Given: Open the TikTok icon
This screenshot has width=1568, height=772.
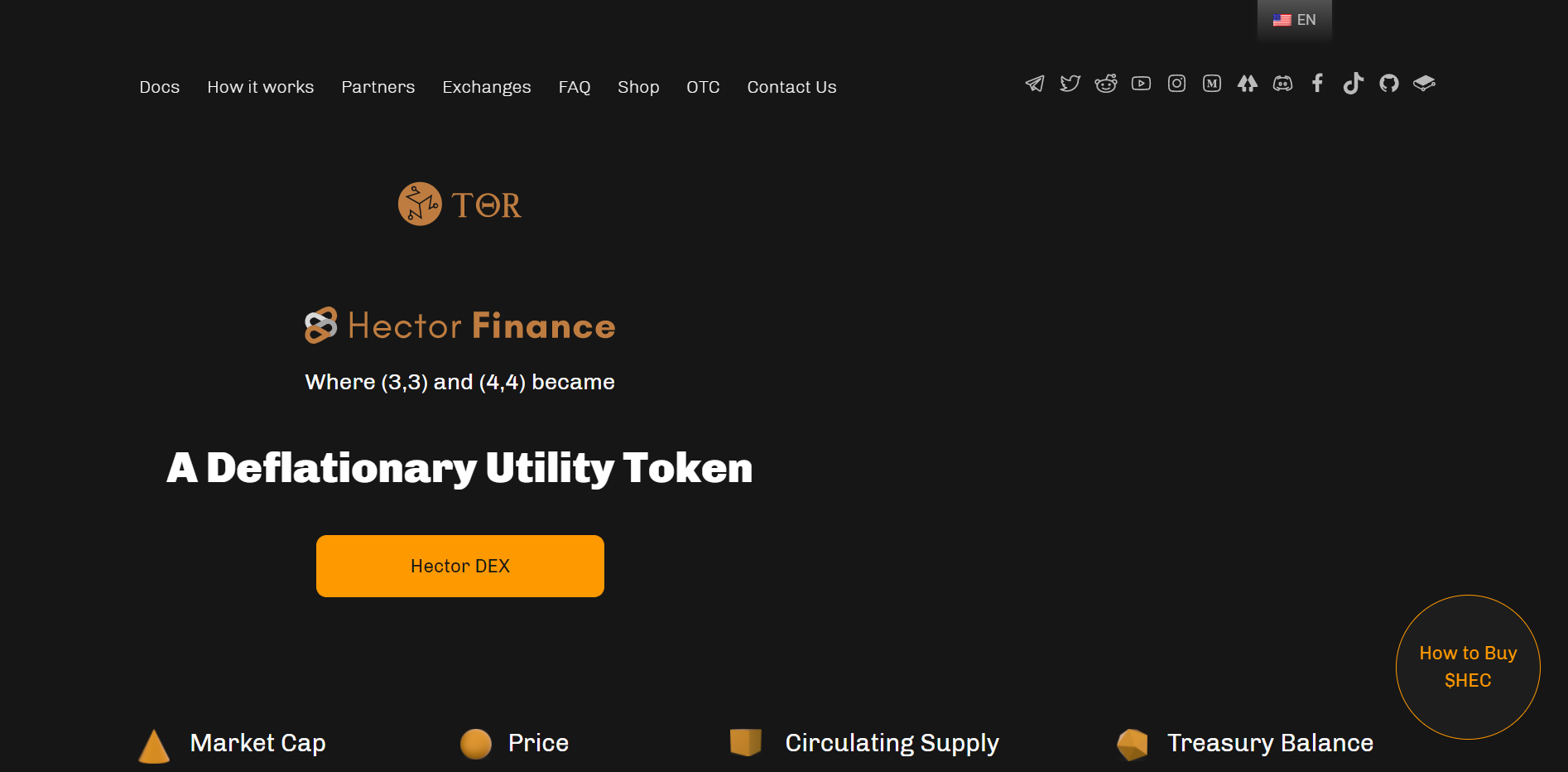Looking at the screenshot, I should [x=1354, y=84].
